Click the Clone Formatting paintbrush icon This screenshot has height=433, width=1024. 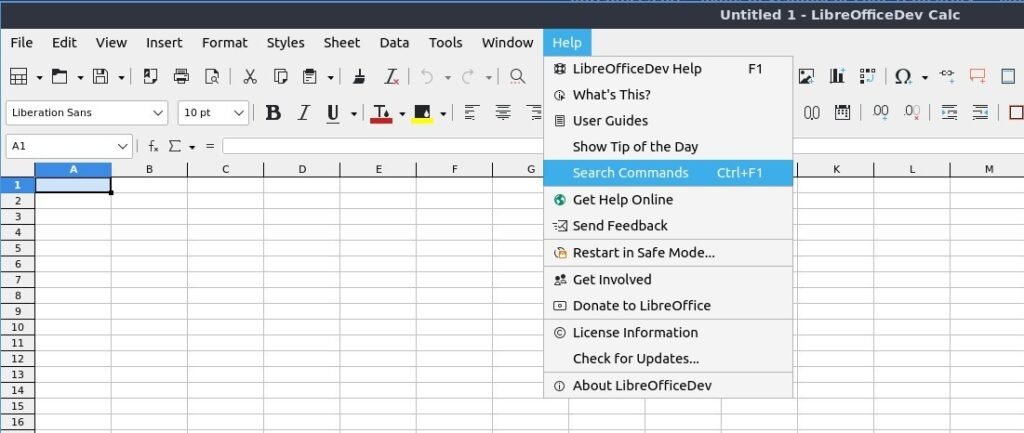[360, 76]
